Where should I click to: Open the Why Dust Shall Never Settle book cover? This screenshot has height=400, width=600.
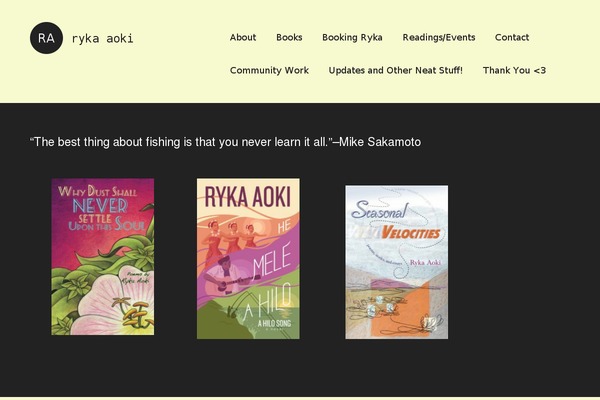pyautogui.click(x=103, y=256)
